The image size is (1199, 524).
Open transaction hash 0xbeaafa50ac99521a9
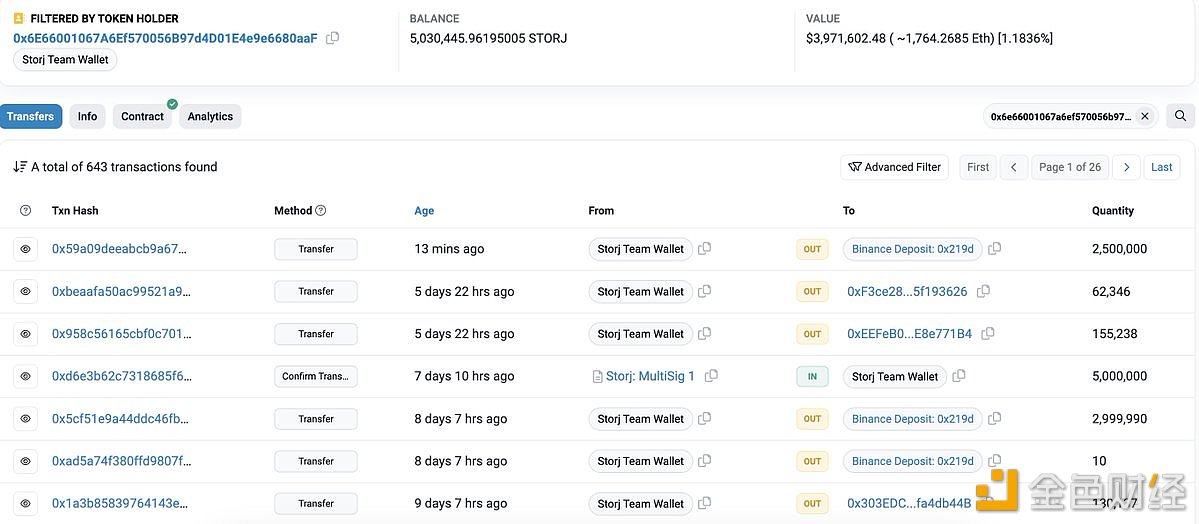click(122, 291)
